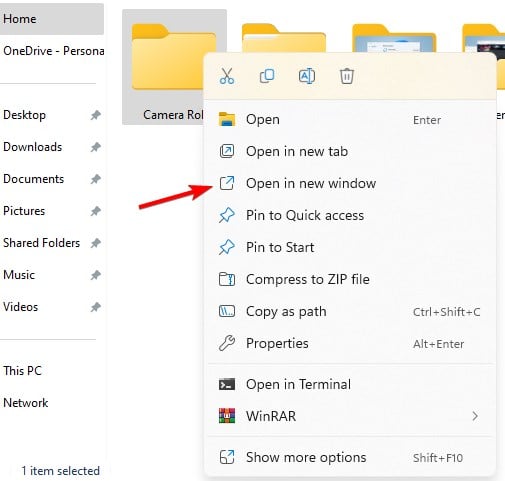Select the third folder with screenshot preview
The height and width of the screenshot is (481, 505).
pos(394,37)
